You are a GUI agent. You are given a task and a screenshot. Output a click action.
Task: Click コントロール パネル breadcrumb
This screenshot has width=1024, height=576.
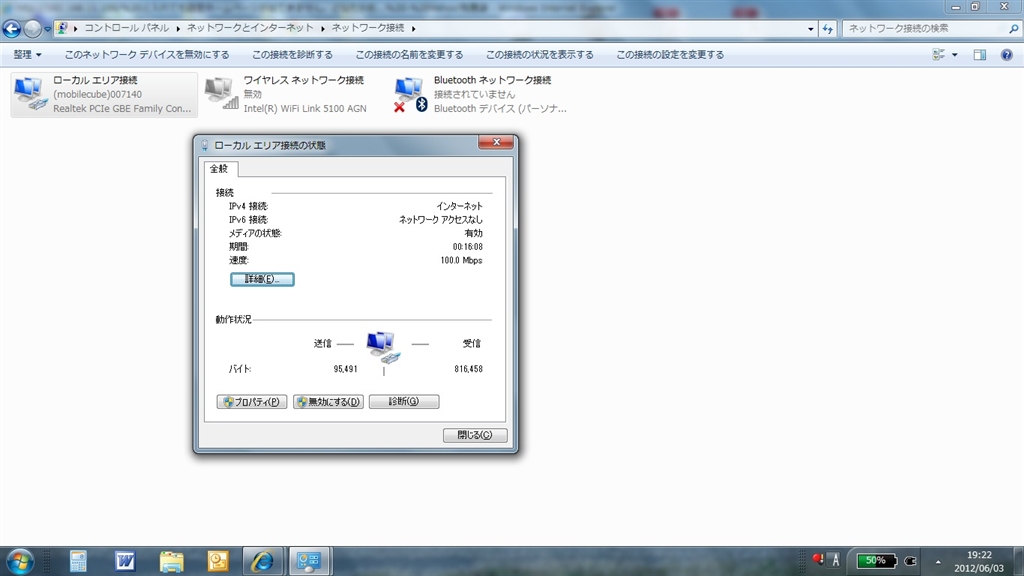(127, 28)
